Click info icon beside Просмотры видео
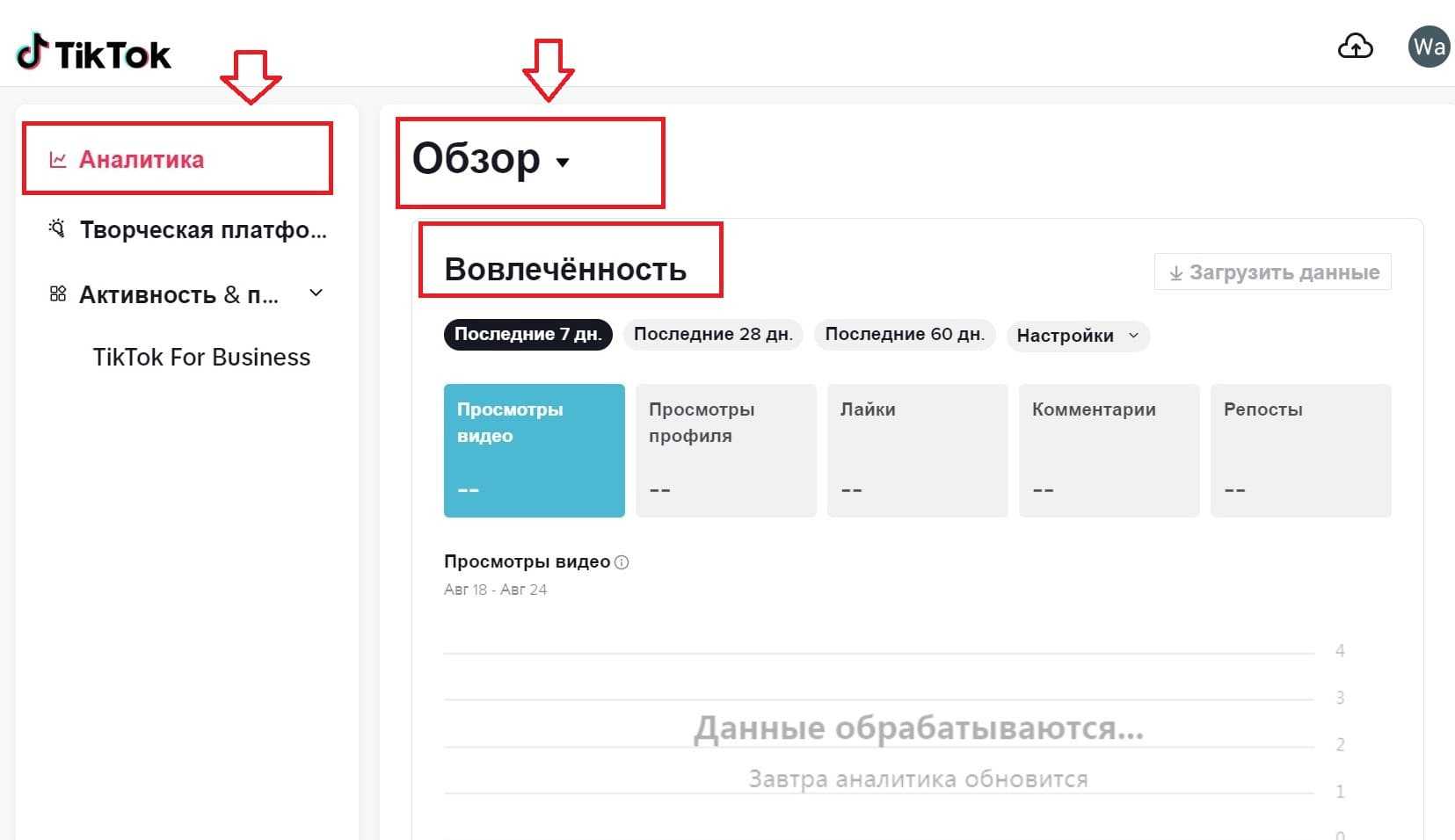Viewport: 1455px width, 840px height. 622,562
